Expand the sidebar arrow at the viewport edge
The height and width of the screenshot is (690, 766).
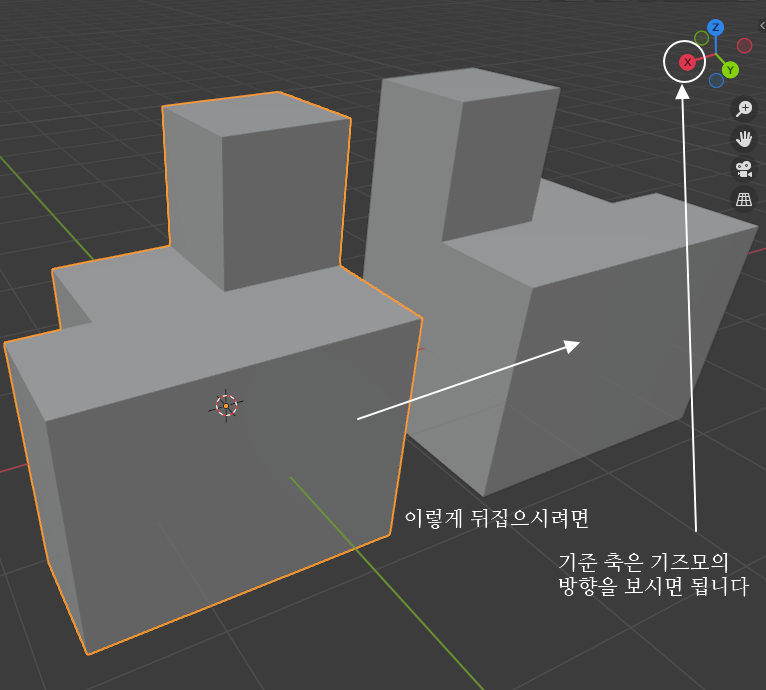pos(762,25)
